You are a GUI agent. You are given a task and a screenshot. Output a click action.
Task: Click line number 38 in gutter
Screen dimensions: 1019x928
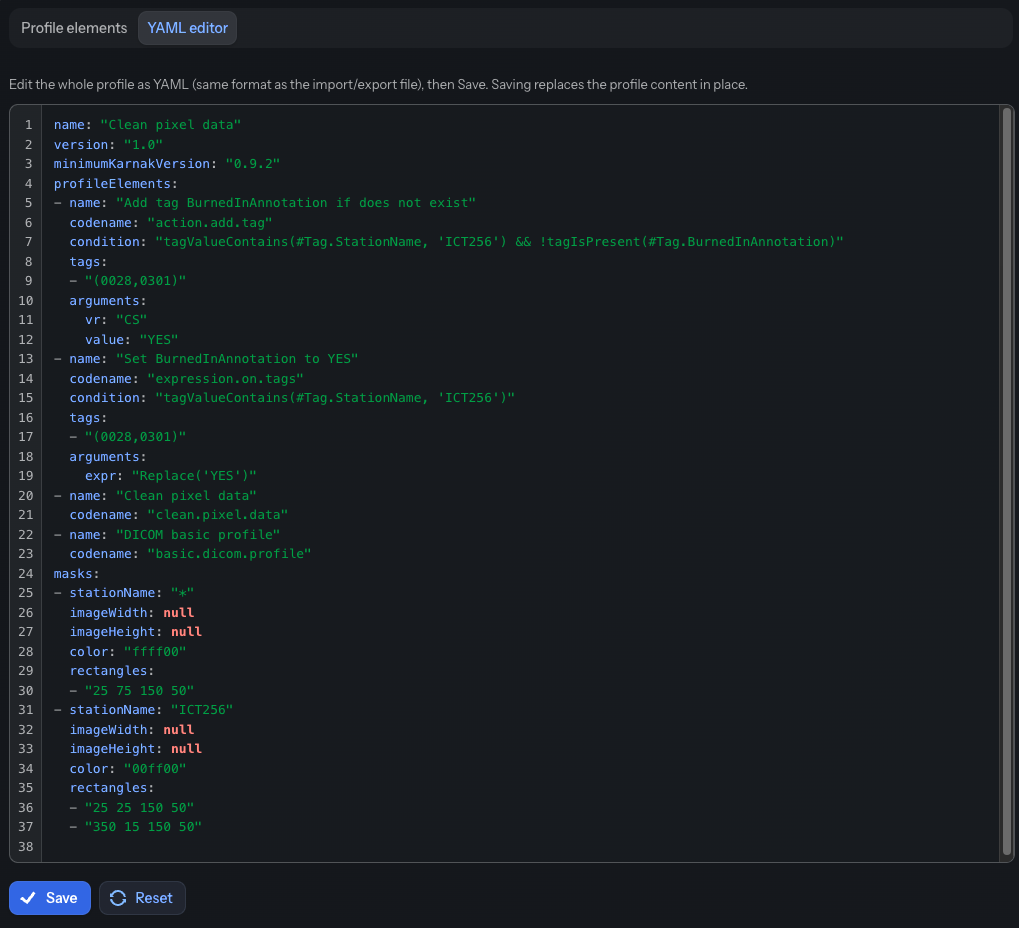point(25,846)
